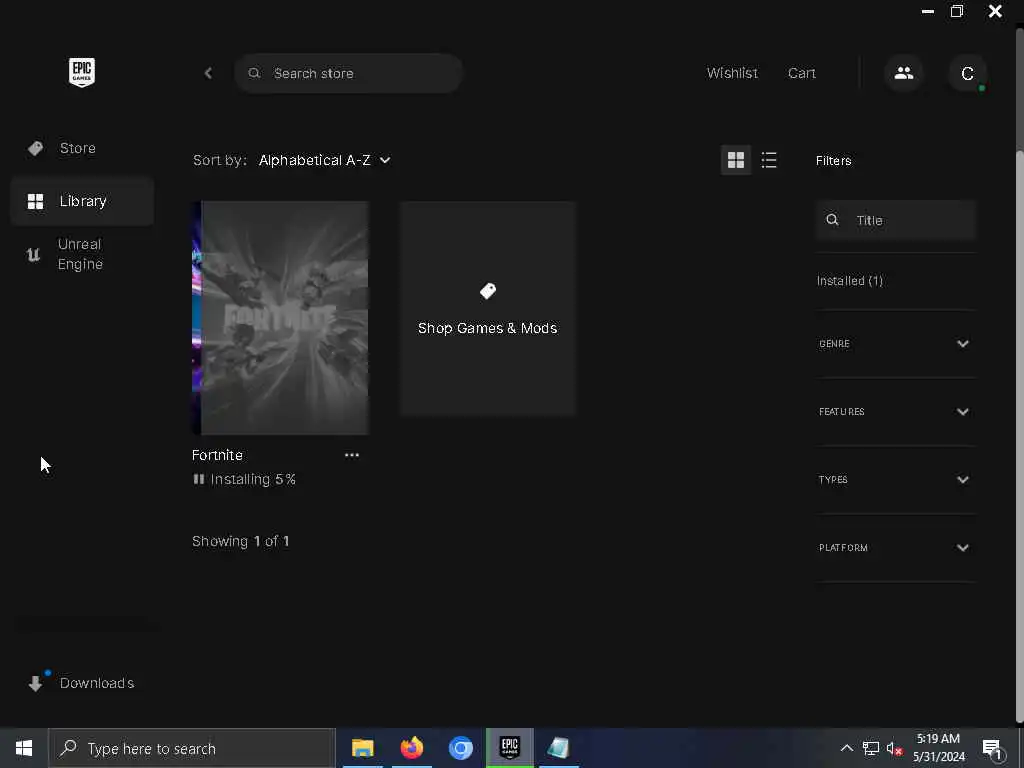Expand the Platform filter

(895, 547)
